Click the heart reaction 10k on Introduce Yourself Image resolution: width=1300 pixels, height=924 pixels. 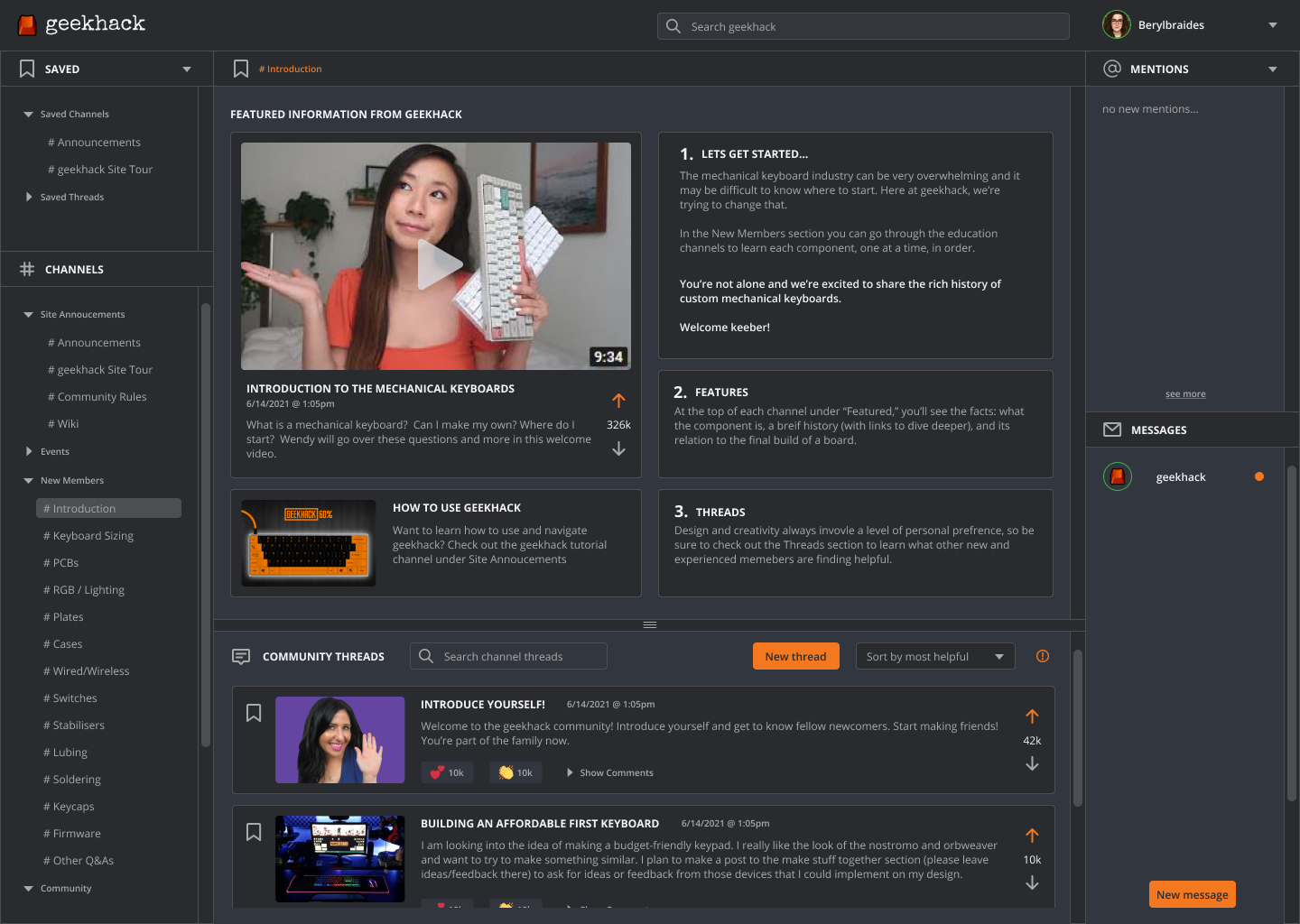click(x=447, y=772)
